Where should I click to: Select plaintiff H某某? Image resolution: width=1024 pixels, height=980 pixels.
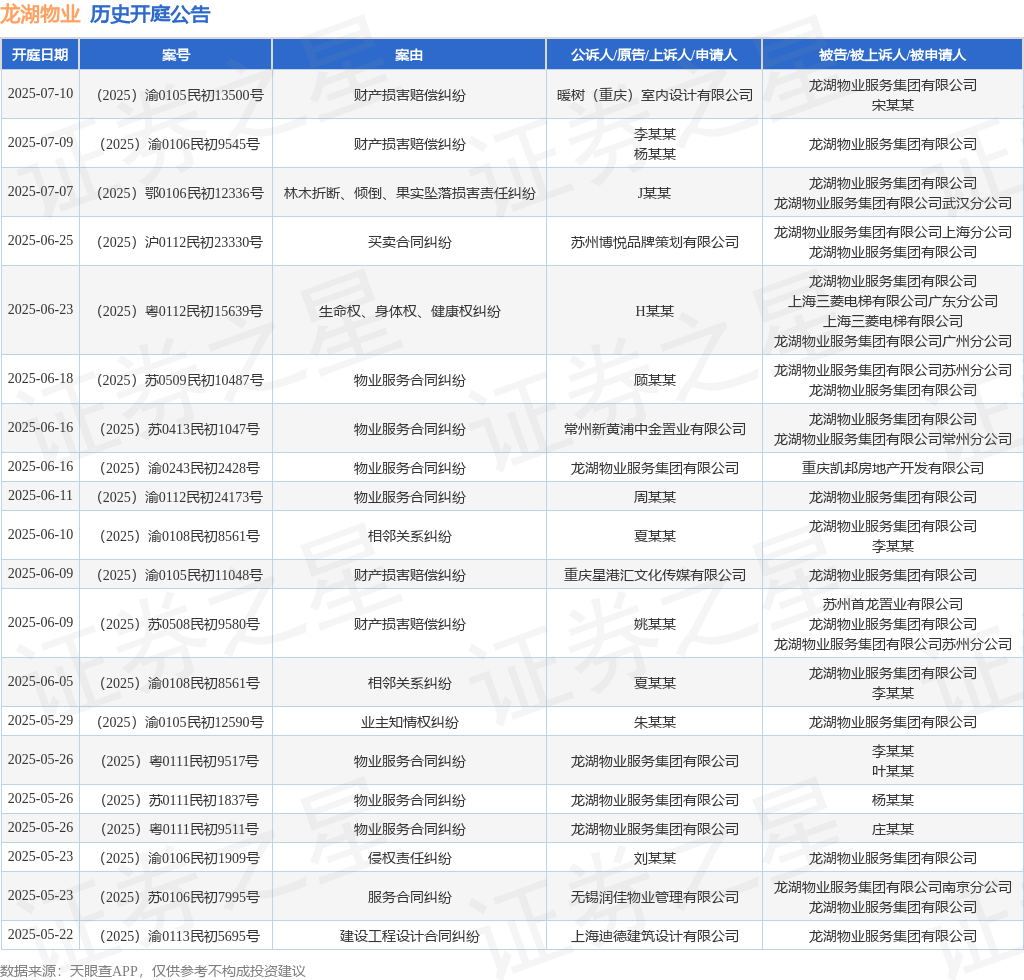654,311
